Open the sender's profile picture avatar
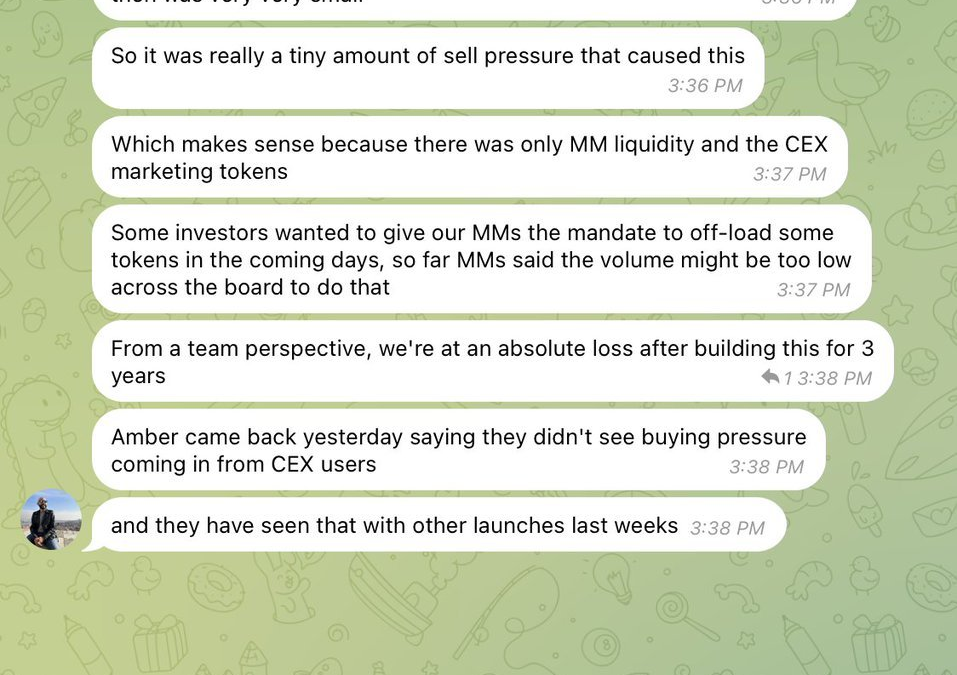 click(x=51, y=519)
